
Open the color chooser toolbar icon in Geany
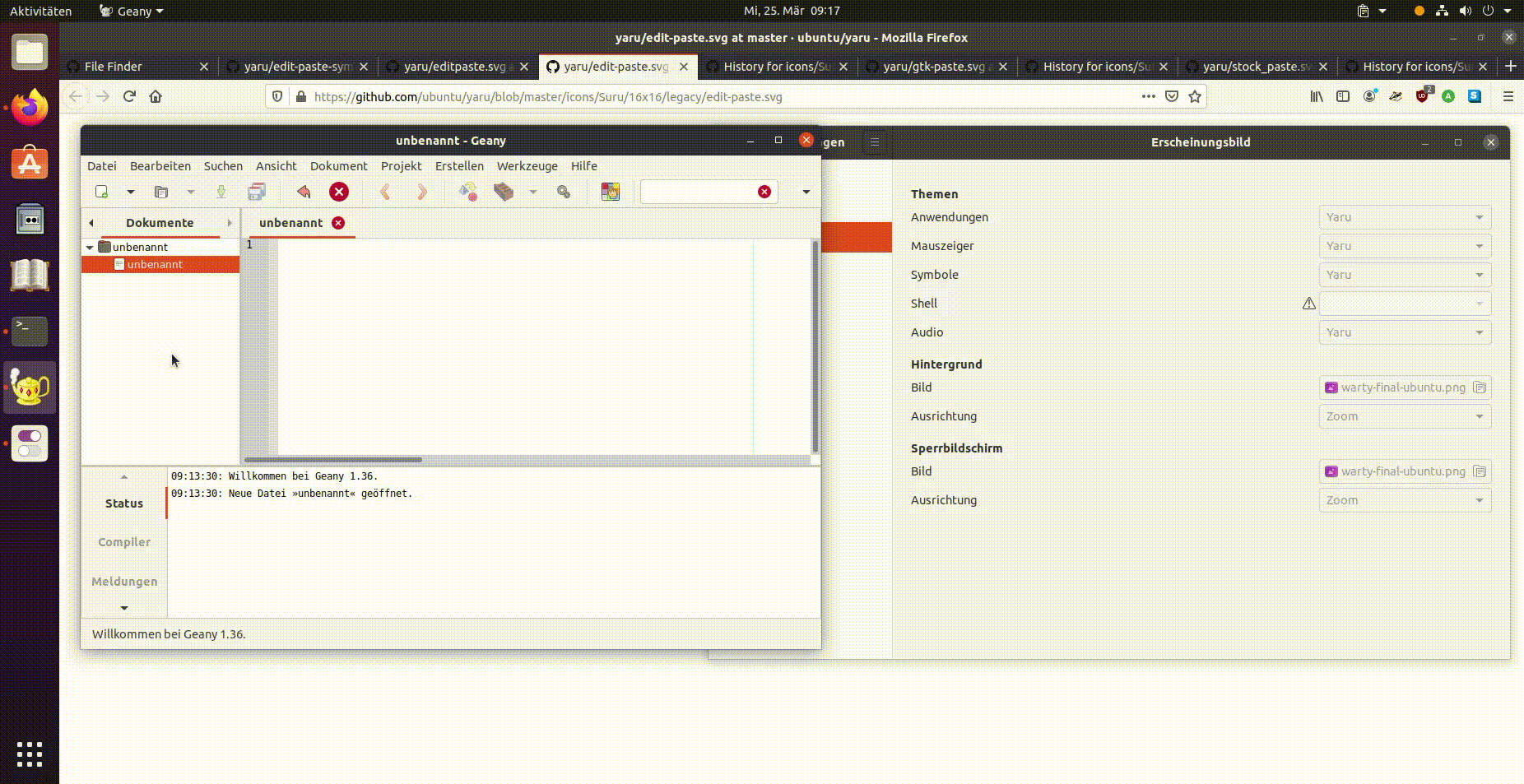click(611, 192)
